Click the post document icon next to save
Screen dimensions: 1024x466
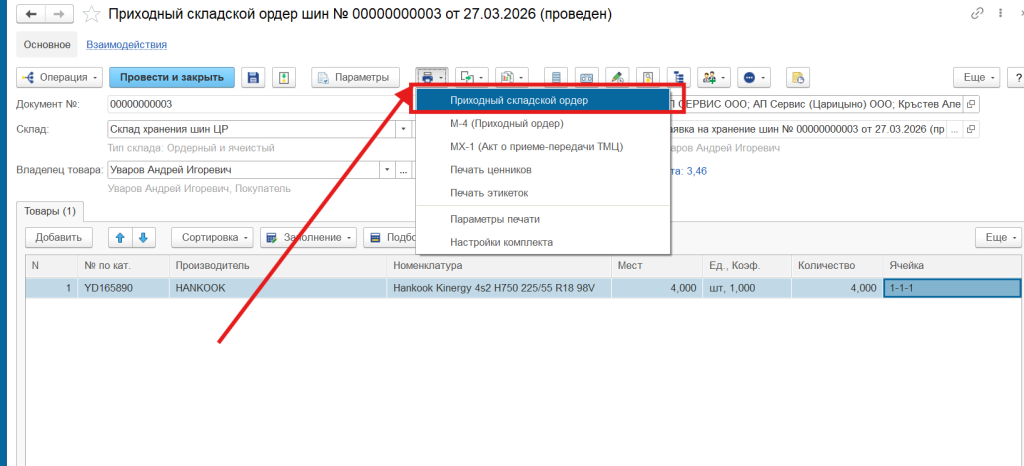click(x=283, y=77)
